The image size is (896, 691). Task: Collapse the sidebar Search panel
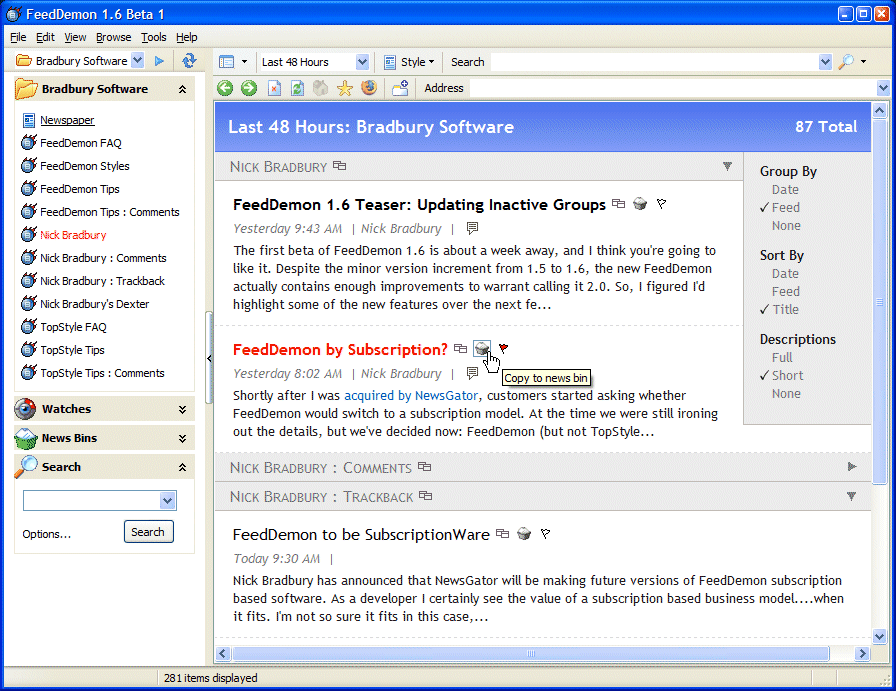point(182,467)
